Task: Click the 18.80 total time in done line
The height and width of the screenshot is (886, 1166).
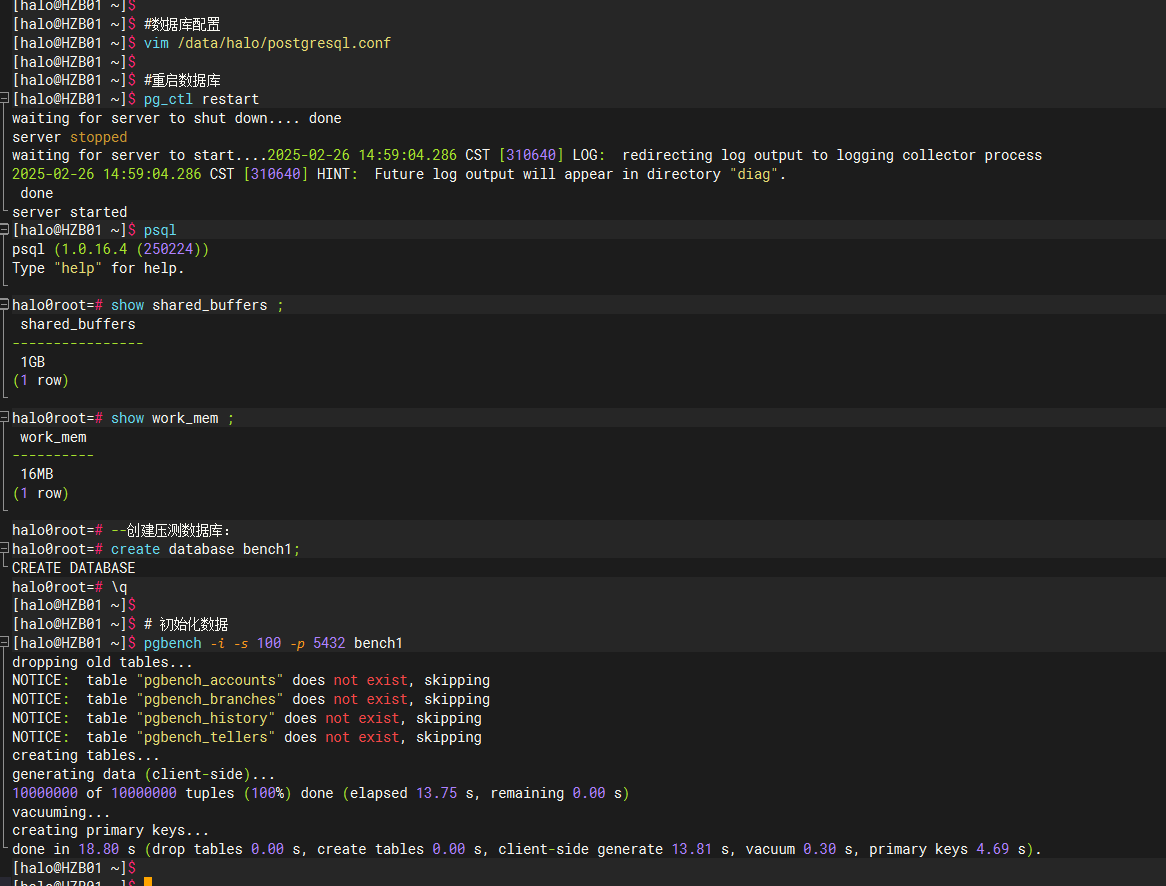Action: point(99,849)
